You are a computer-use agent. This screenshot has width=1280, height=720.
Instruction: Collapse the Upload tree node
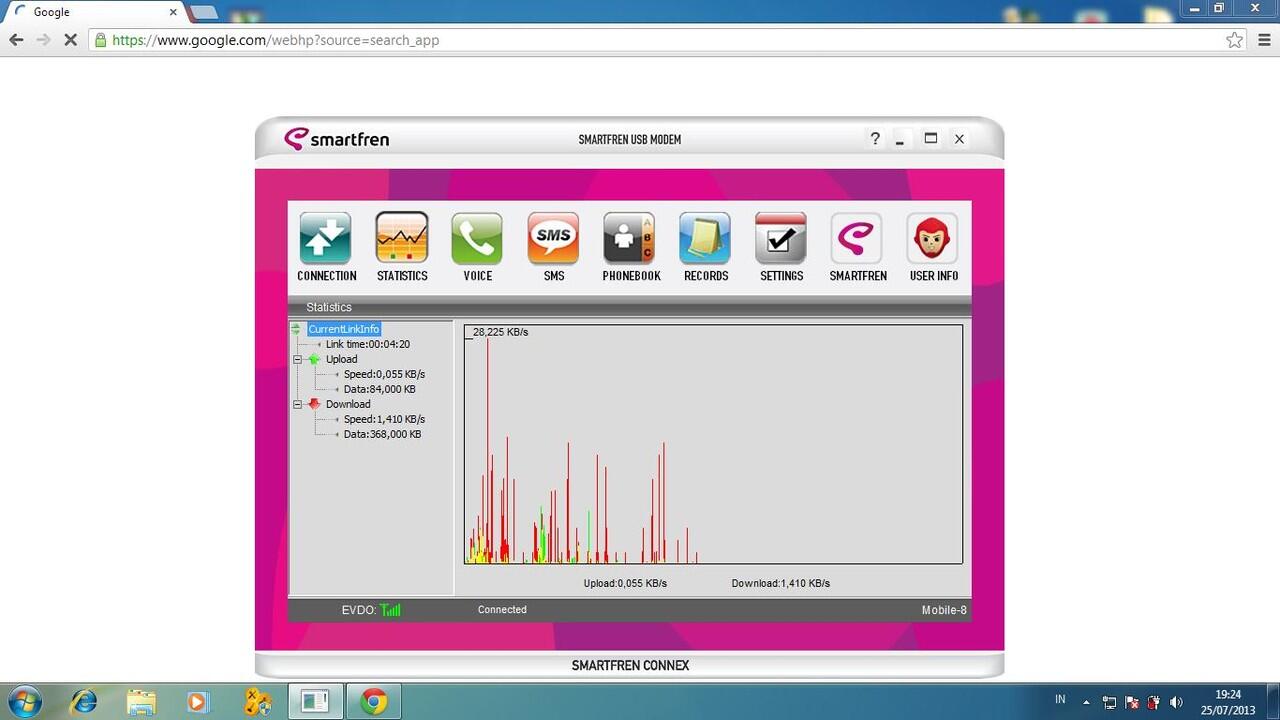click(297, 359)
